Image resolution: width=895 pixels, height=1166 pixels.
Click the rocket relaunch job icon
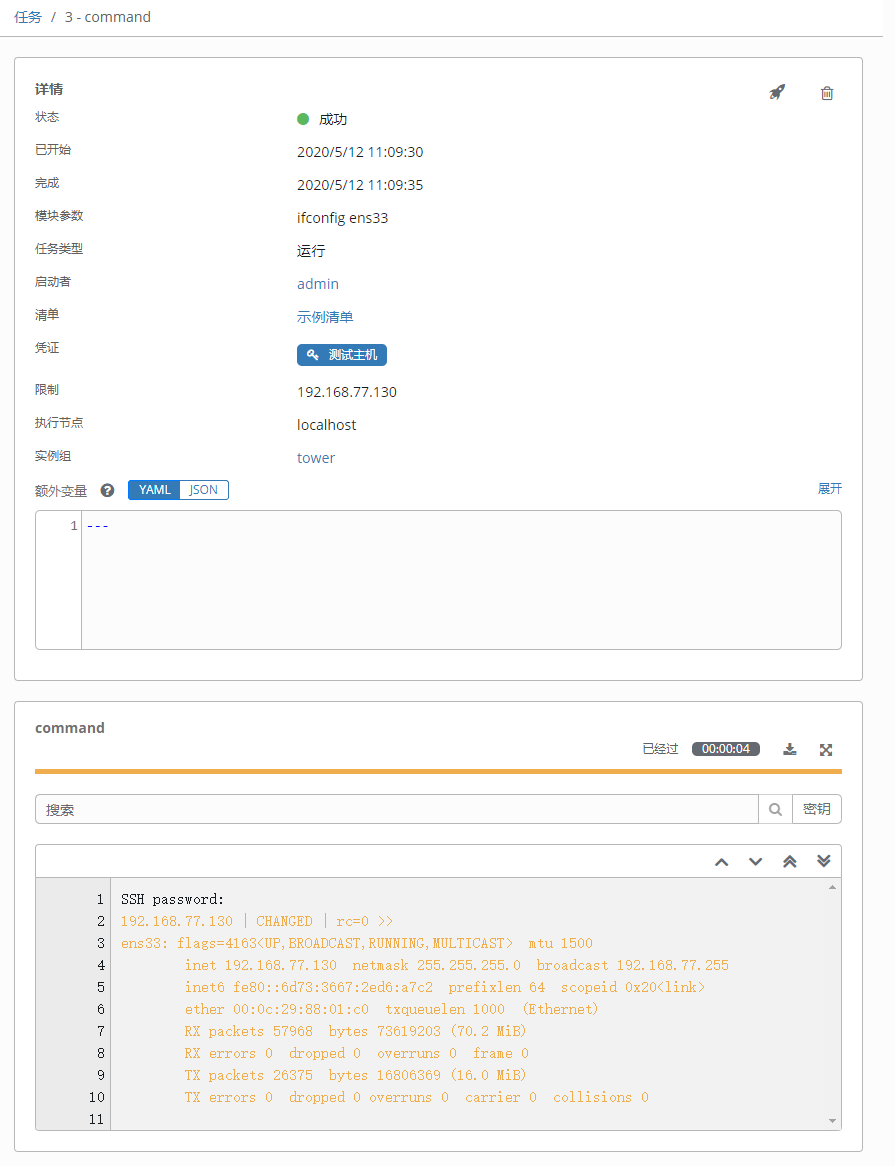click(x=777, y=92)
